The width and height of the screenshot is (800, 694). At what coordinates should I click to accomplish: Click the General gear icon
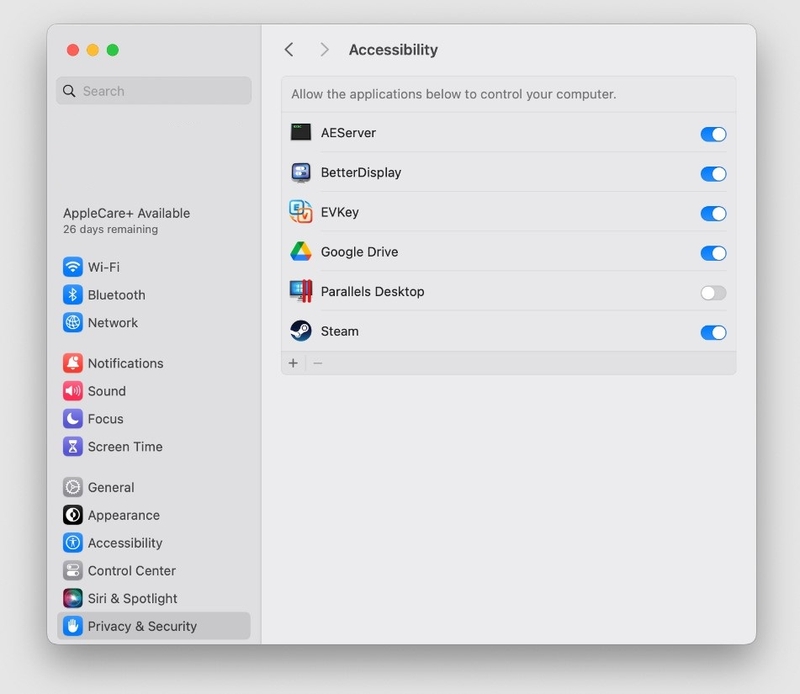coord(72,487)
